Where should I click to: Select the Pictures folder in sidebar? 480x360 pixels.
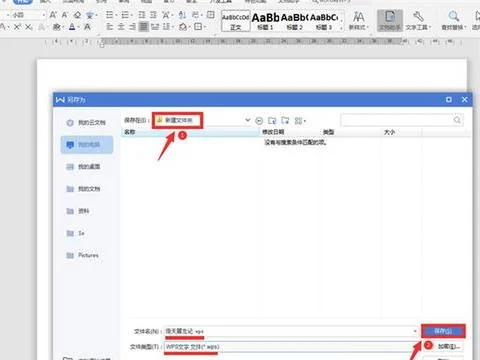(83, 255)
